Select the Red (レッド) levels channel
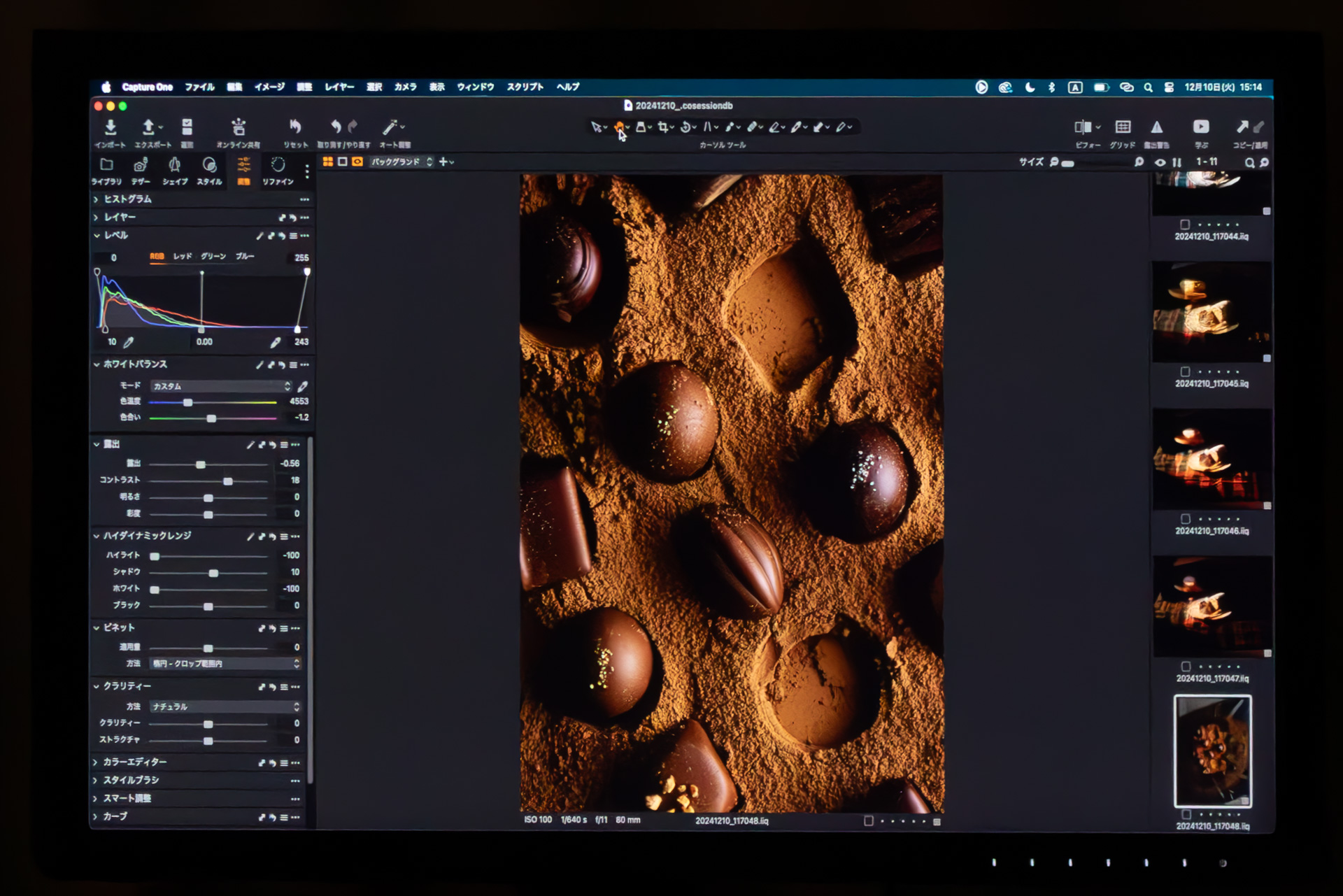 [183, 257]
